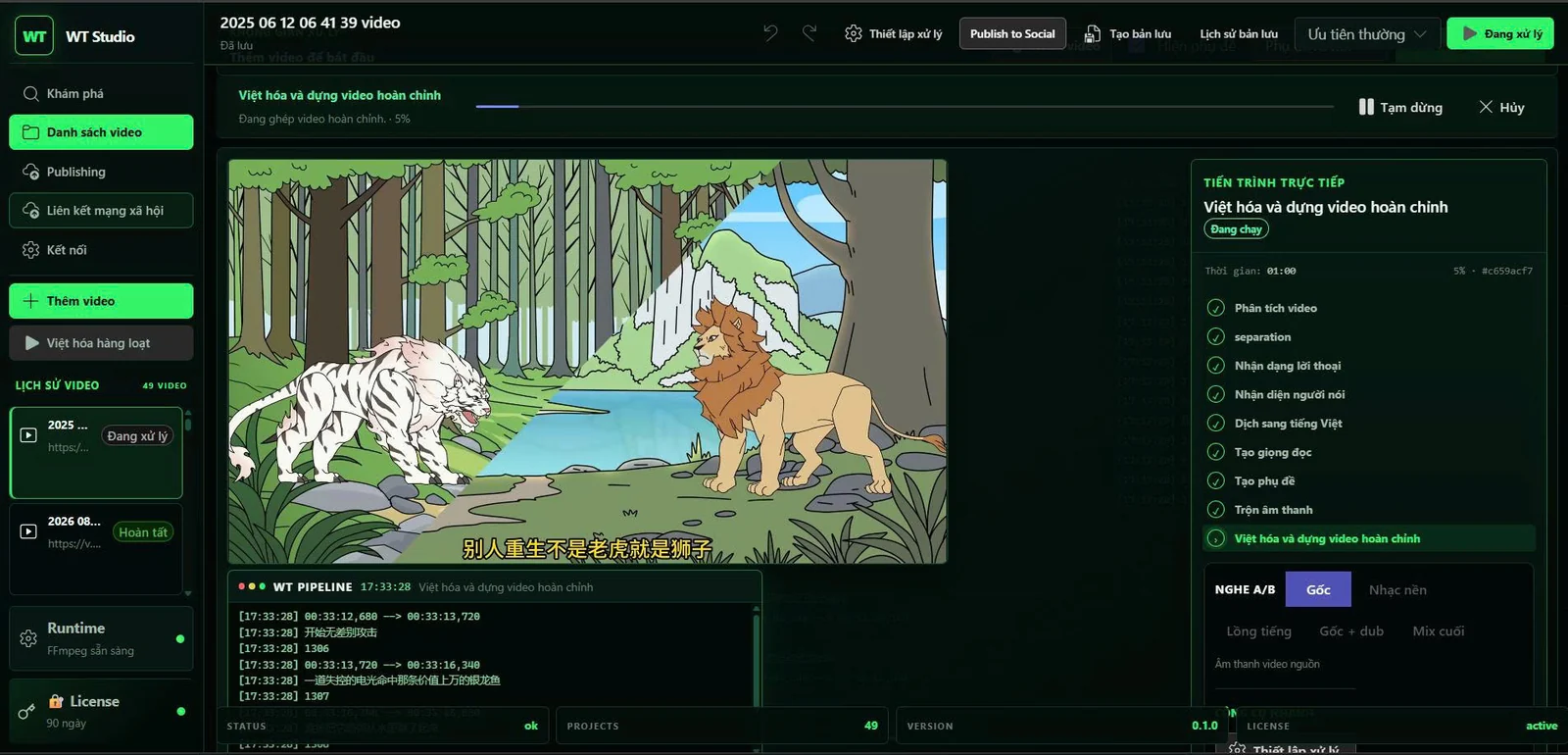This screenshot has width=1568, height=755.
Task: Select the Gốc + dub tab
Action: coord(1351,631)
